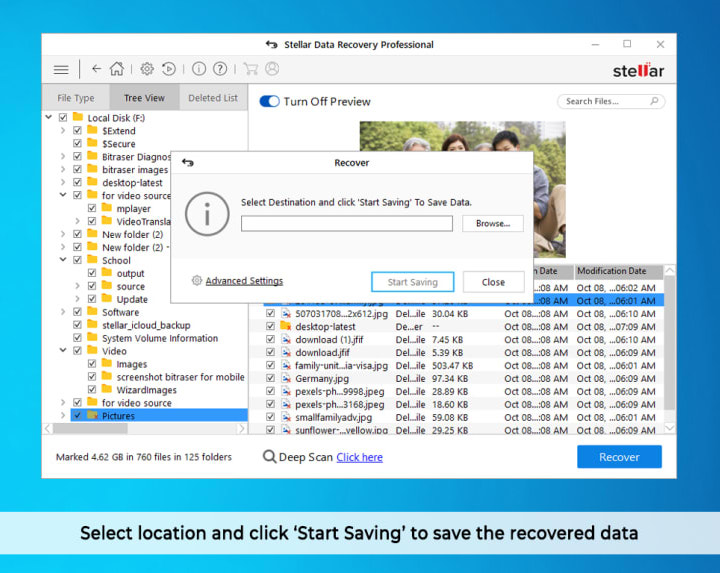
Task: Open the hamburger menu in toolbar
Action: 61,69
